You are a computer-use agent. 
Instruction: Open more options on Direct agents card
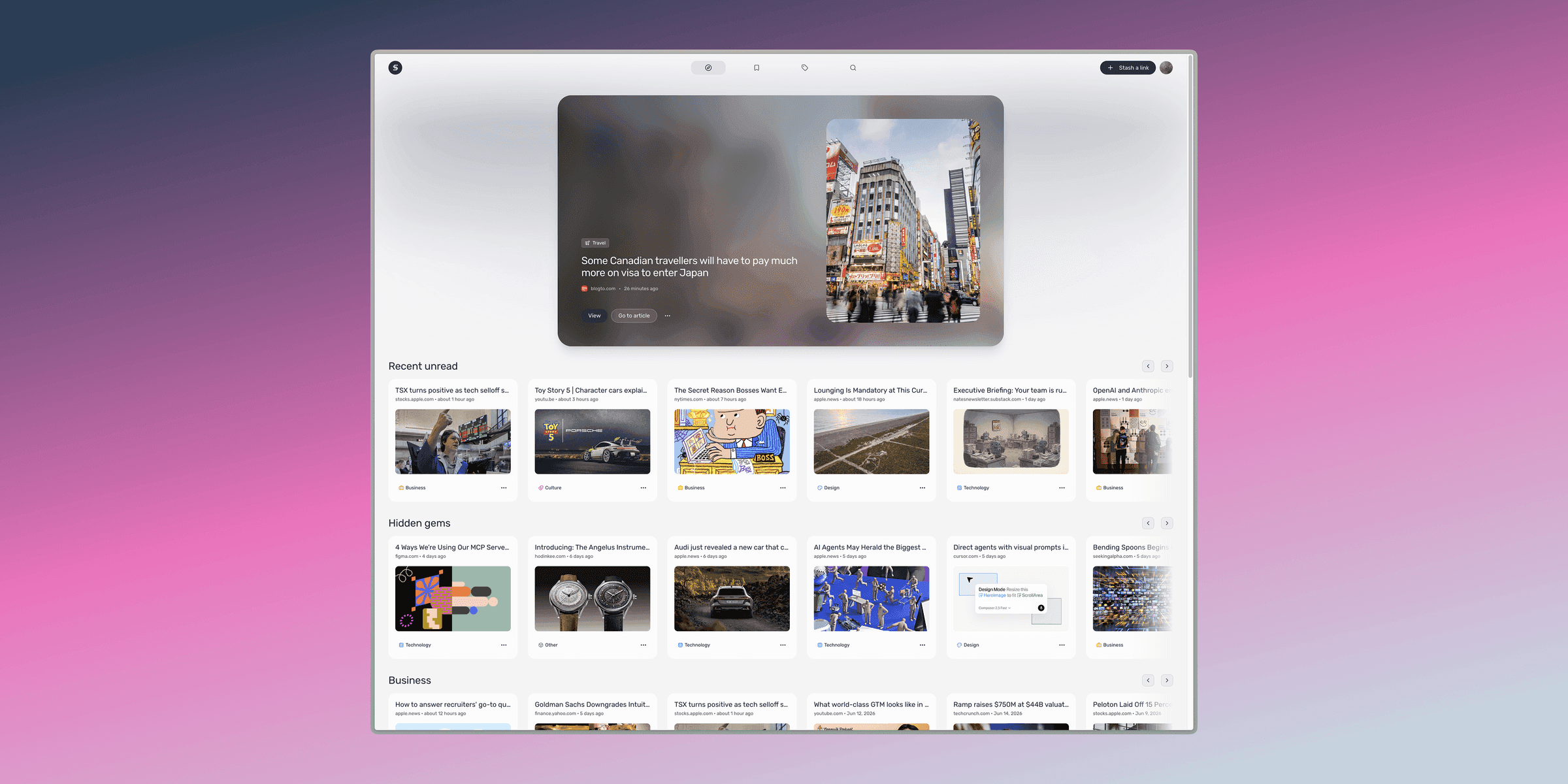(1062, 645)
